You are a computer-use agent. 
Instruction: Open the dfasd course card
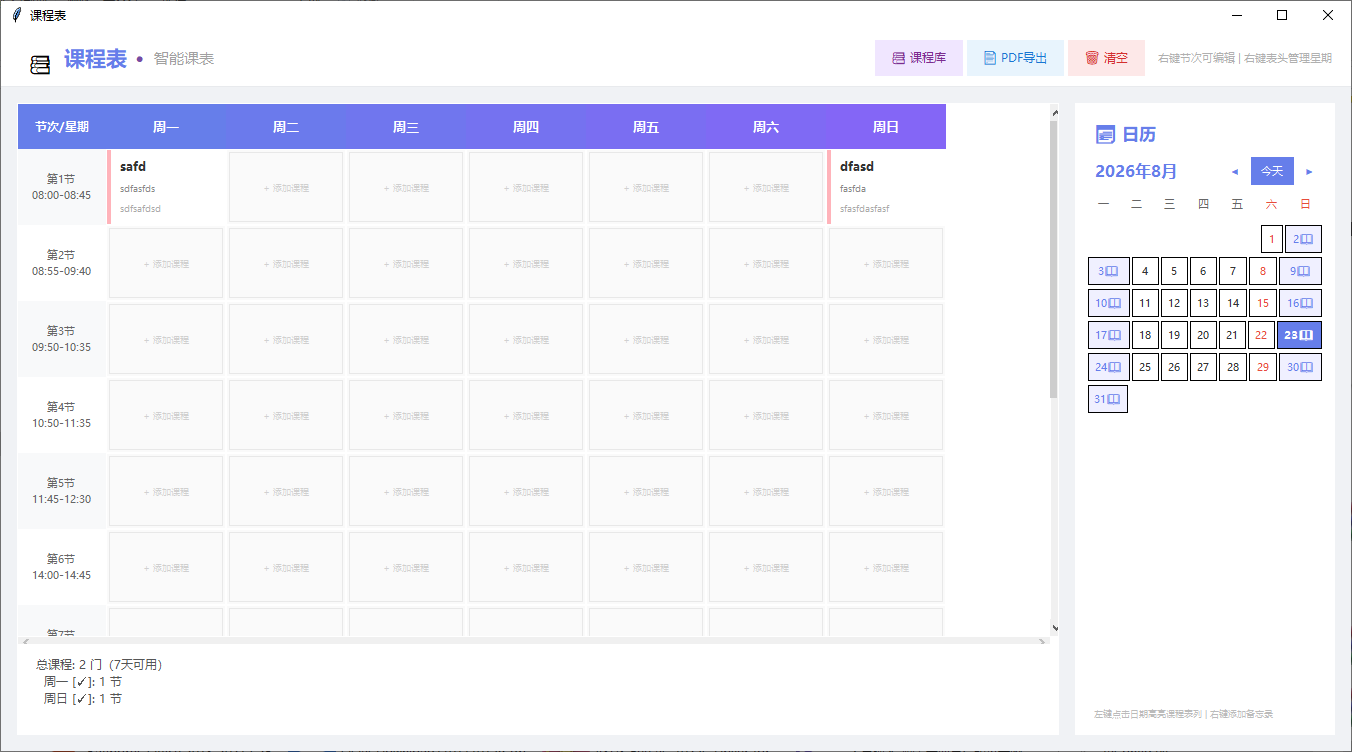(886, 187)
